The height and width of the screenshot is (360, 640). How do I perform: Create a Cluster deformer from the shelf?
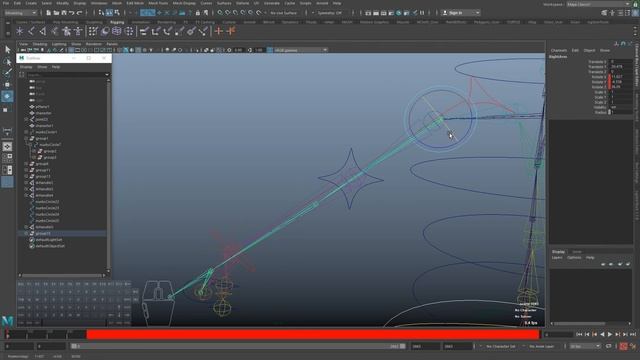pyautogui.click(x=129, y=31)
